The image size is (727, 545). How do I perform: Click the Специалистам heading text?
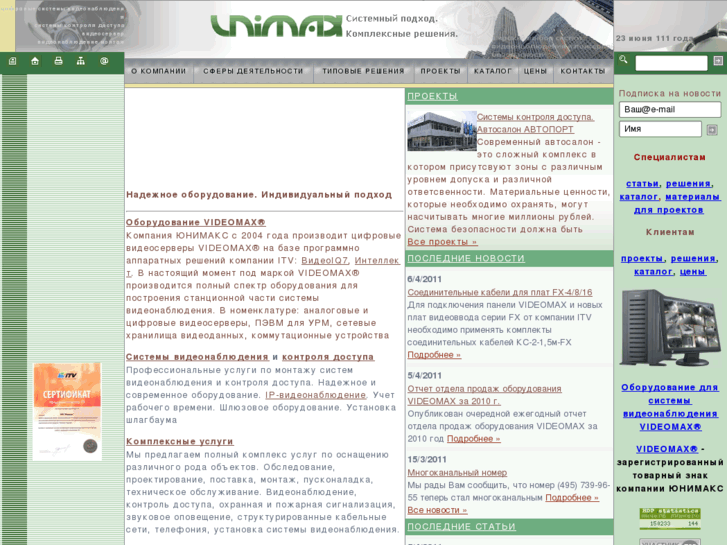(670, 157)
